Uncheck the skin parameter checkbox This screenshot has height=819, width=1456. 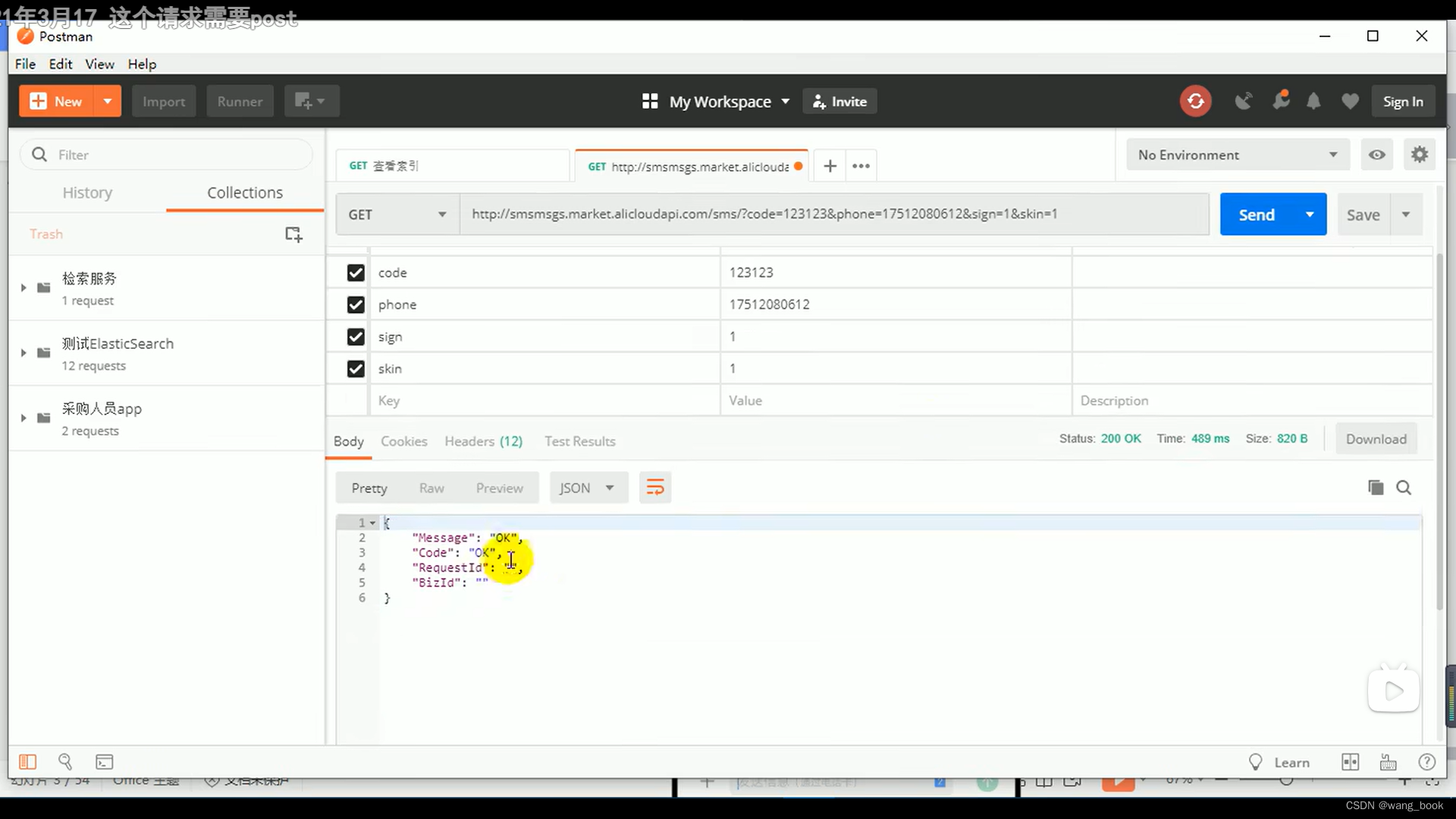(356, 369)
